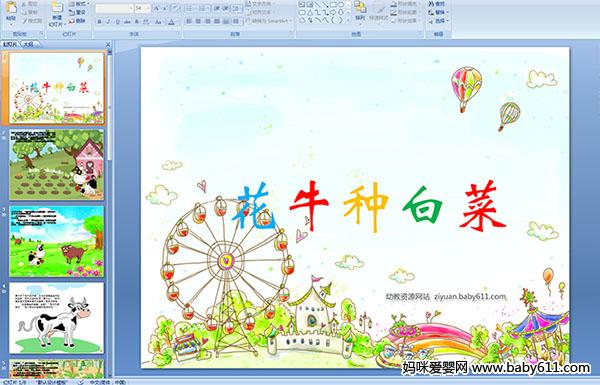Viewport: 600px width, 385px height.
Task: Toggle italic formatting
Action: tap(108, 22)
